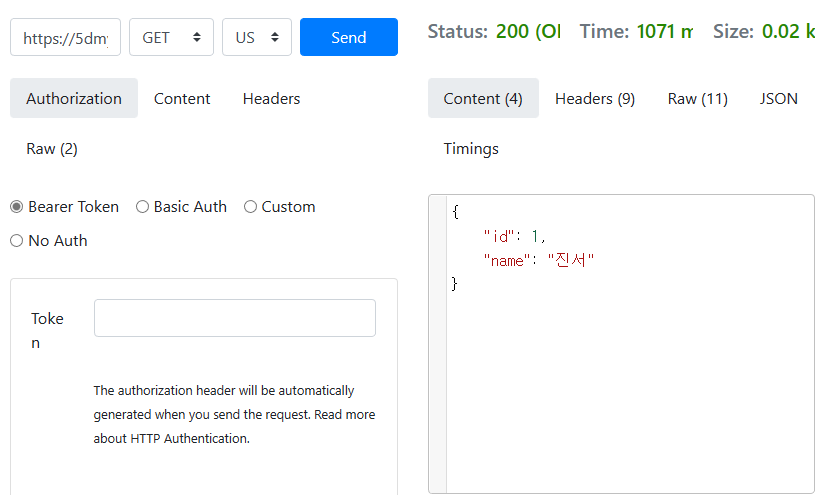Click the request URL field

65,37
